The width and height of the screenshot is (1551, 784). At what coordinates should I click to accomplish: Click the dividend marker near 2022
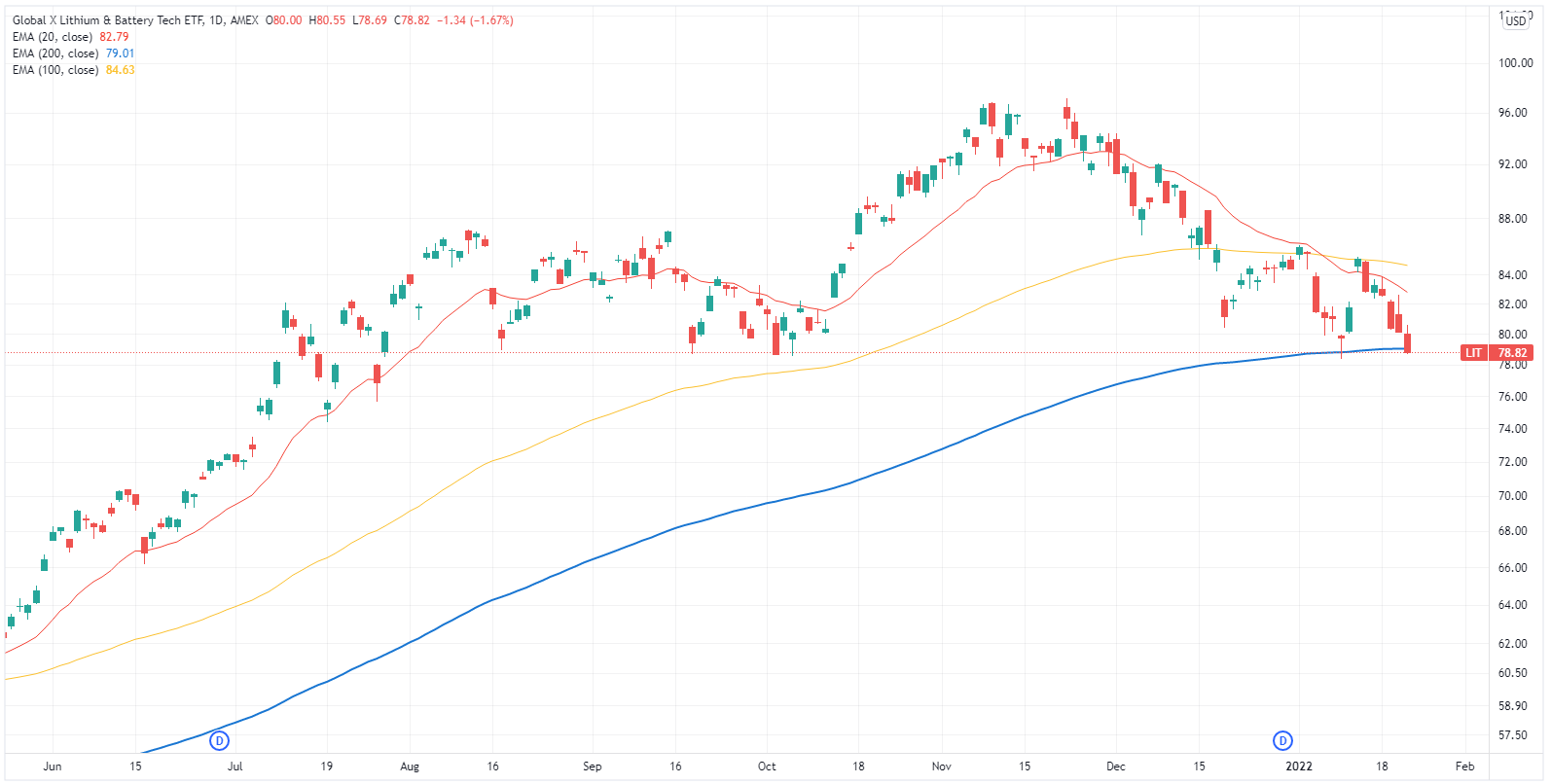click(1282, 741)
